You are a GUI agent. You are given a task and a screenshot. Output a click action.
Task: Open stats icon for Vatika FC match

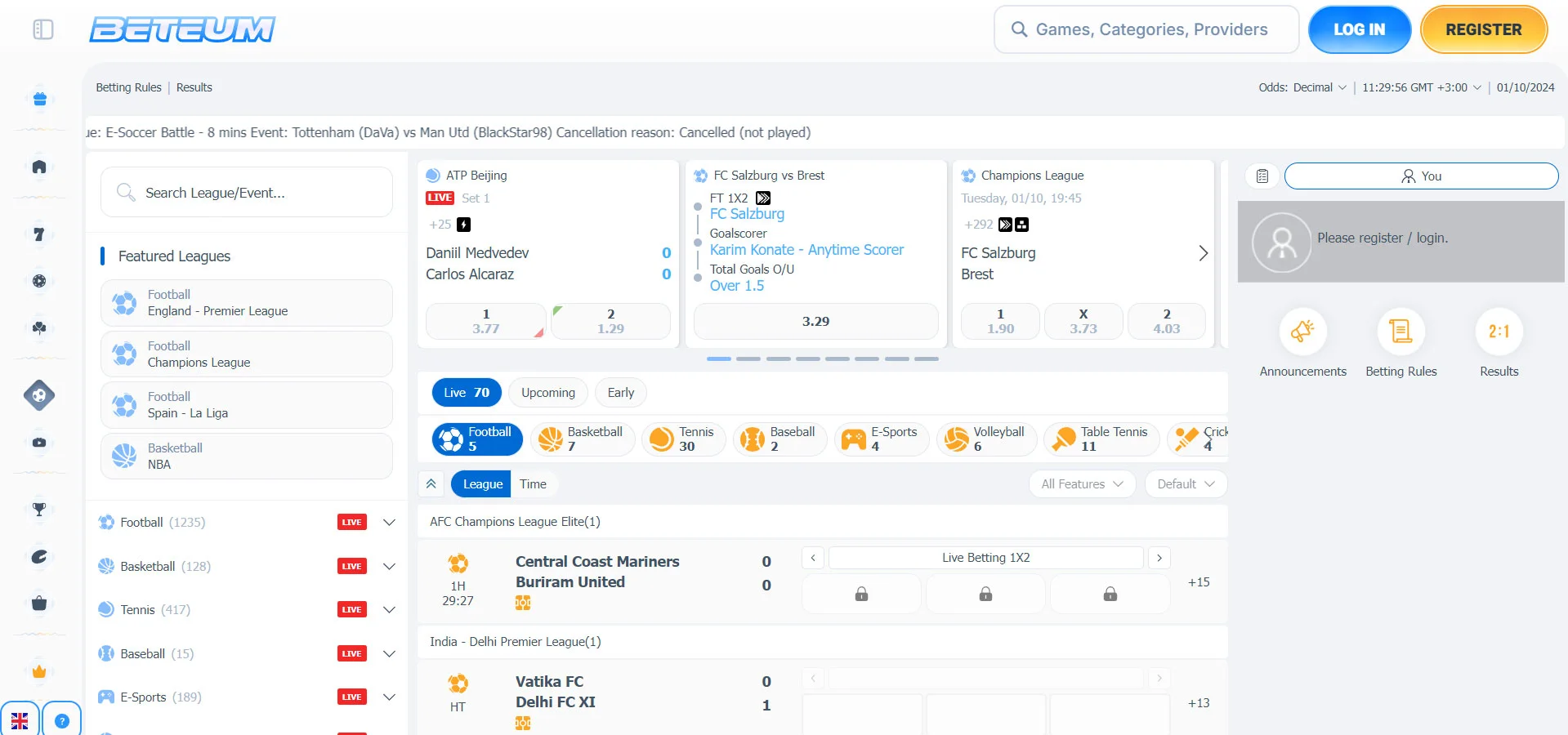click(x=523, y=723)
